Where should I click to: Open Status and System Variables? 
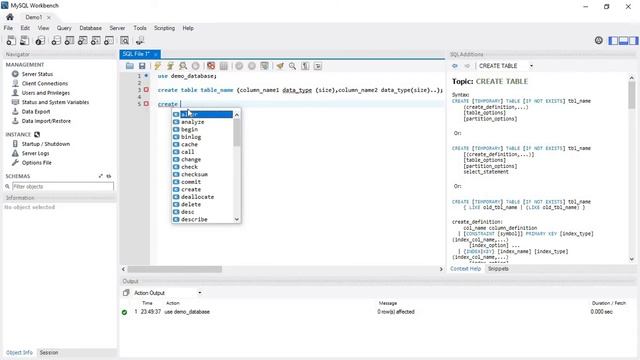pyautogui.click(x=55, y=102)
